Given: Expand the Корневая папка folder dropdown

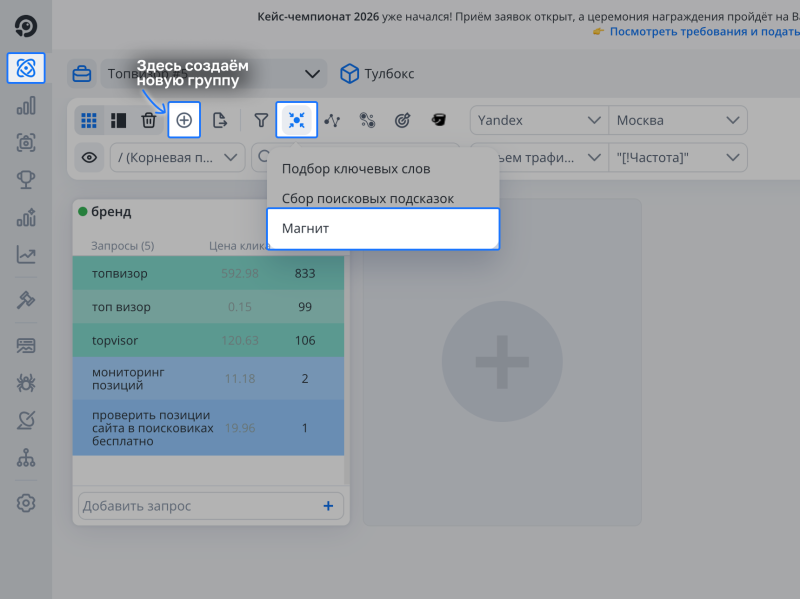Looking at the screenshot, I should point(178,158).
